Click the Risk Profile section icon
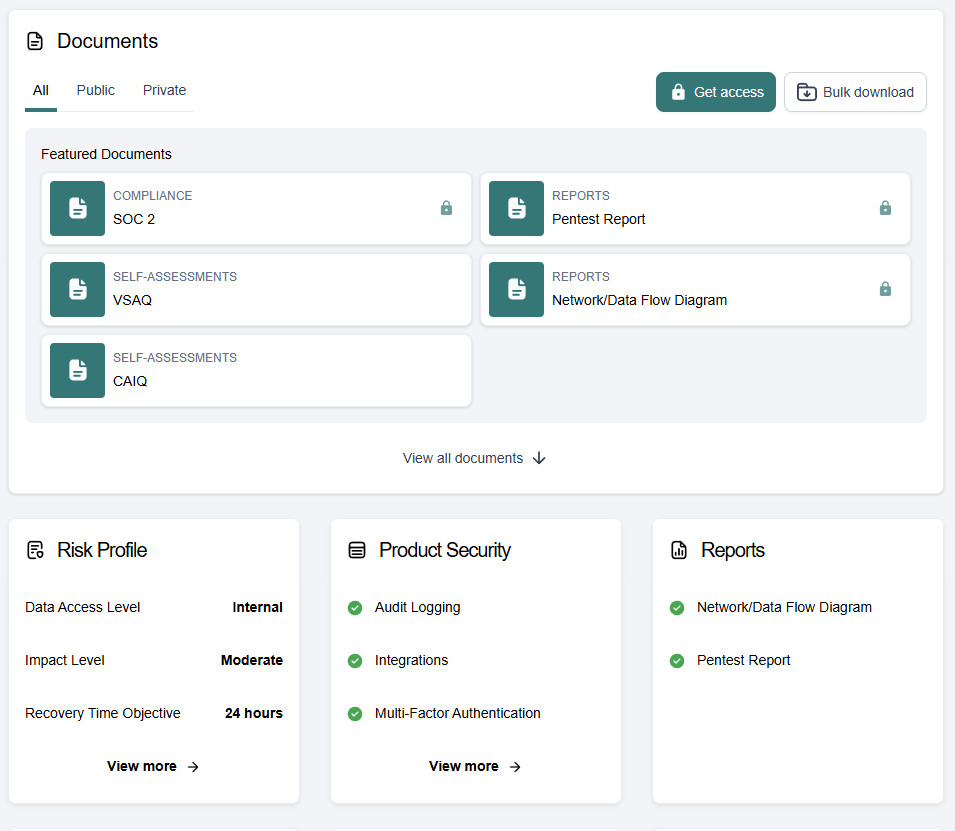 pyautogui.click(x=36, y=550)
